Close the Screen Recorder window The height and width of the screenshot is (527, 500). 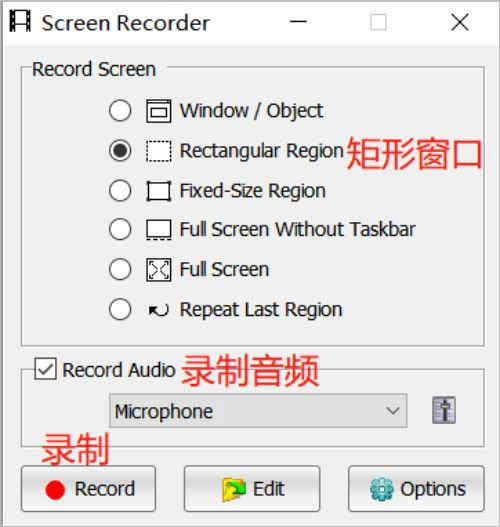460,22
